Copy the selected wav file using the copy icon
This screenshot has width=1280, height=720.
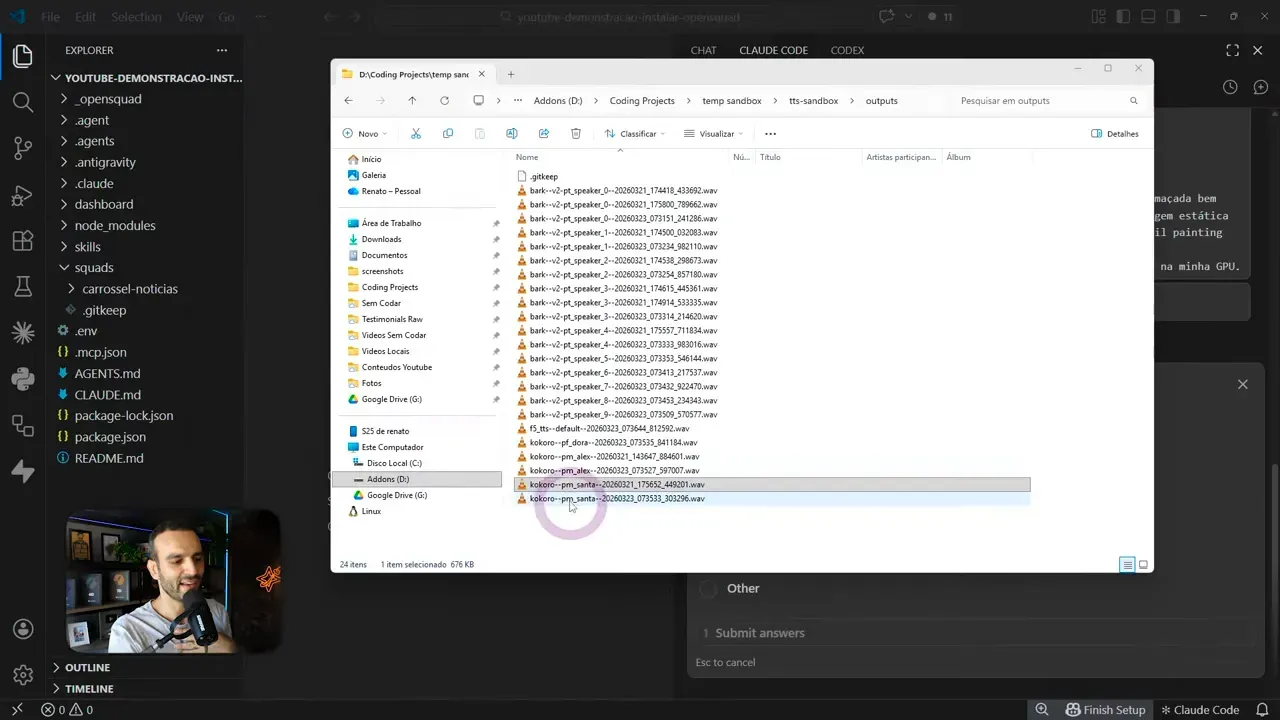pos(448,133)
